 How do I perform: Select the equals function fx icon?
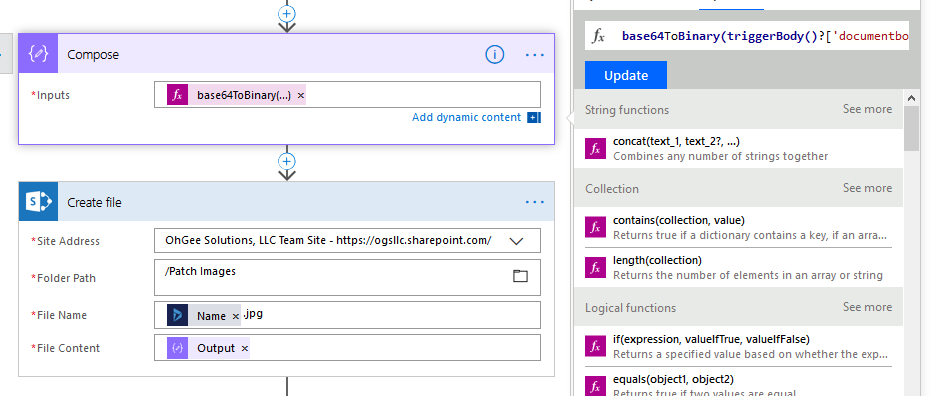point(595,385)
